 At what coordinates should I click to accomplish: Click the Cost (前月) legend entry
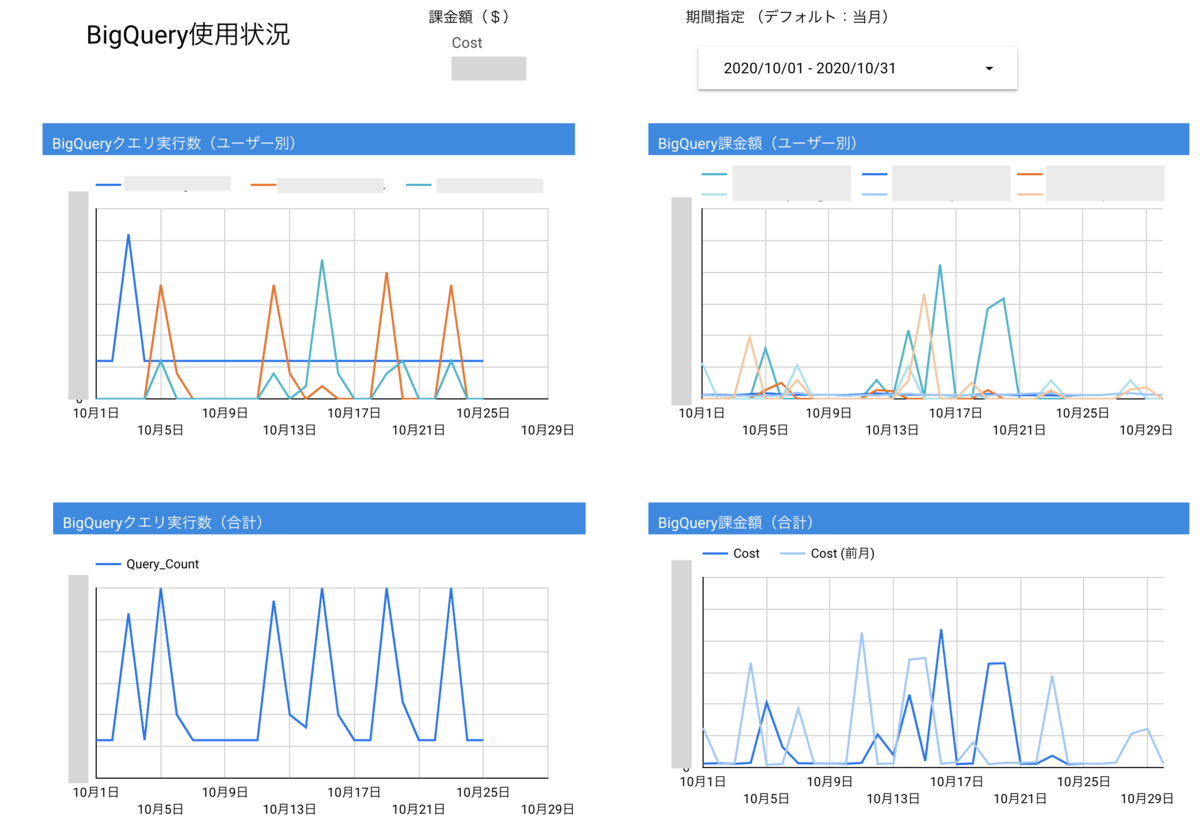[827, 553]
